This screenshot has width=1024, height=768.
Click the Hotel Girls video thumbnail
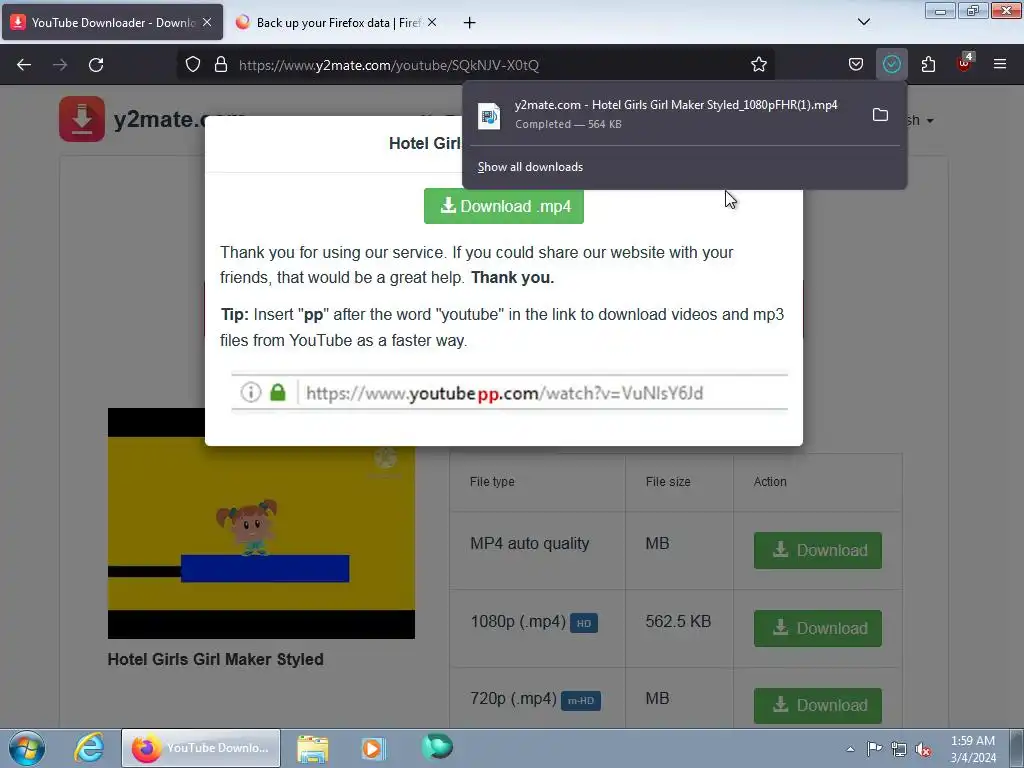(261, 523)
